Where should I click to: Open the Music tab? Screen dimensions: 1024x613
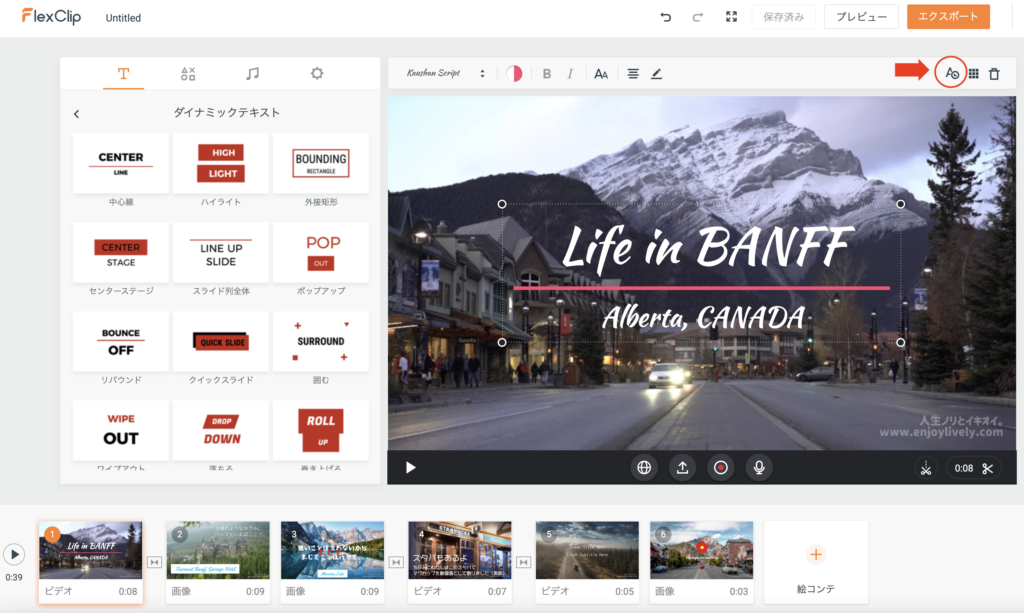pyautogui.click(x=253, y=74)
